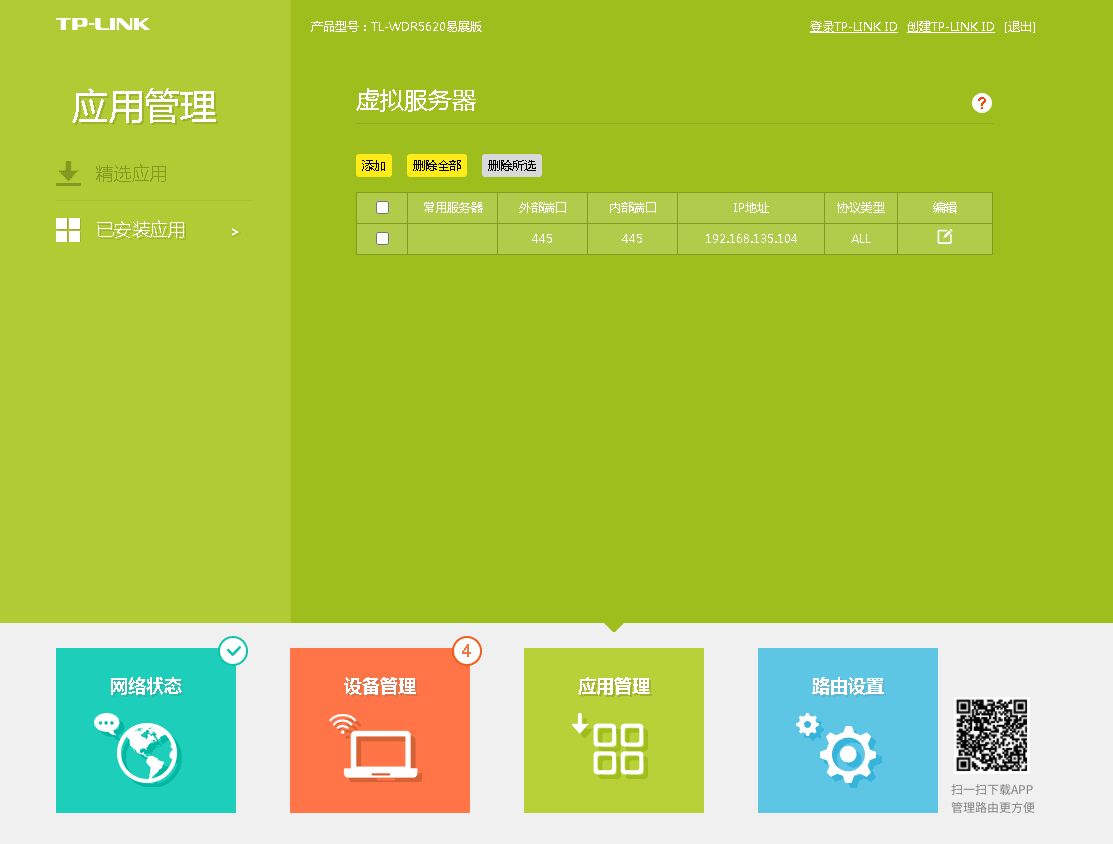Click the yellow 添加 button
The image size is (1113, 844).
coord(373,165)
